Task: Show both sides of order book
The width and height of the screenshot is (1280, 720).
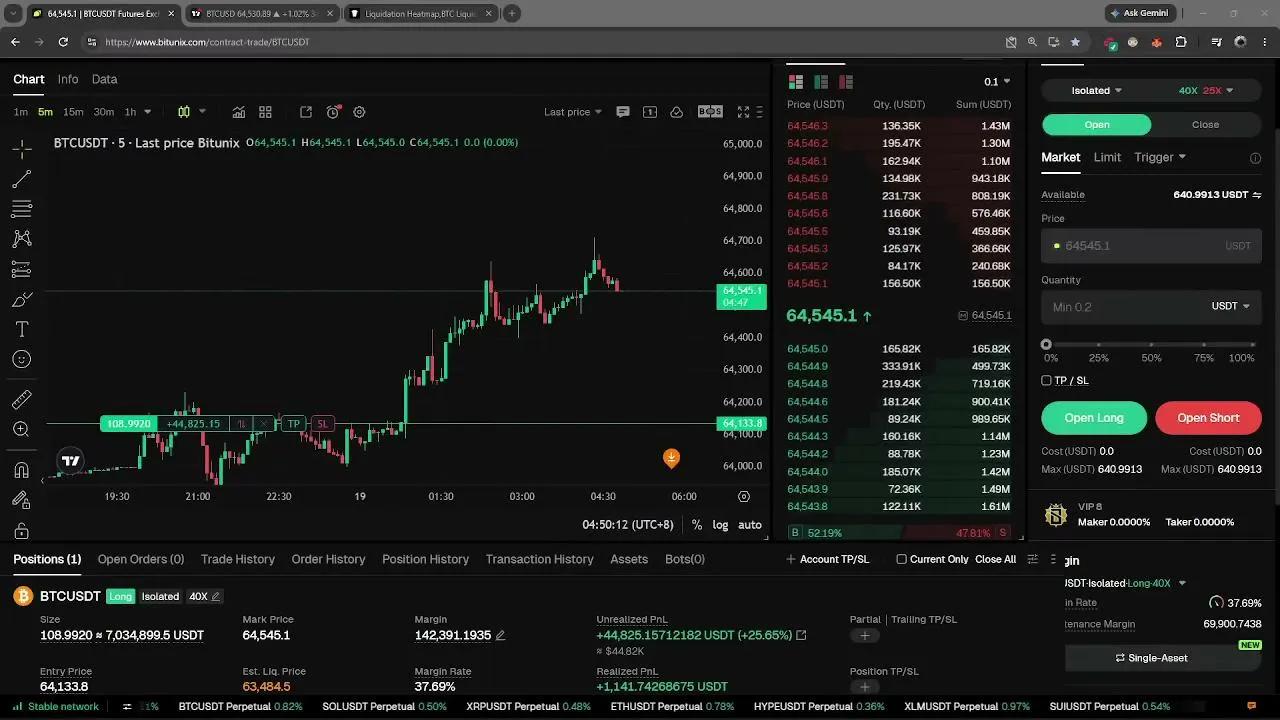Action: click(796, 82)
